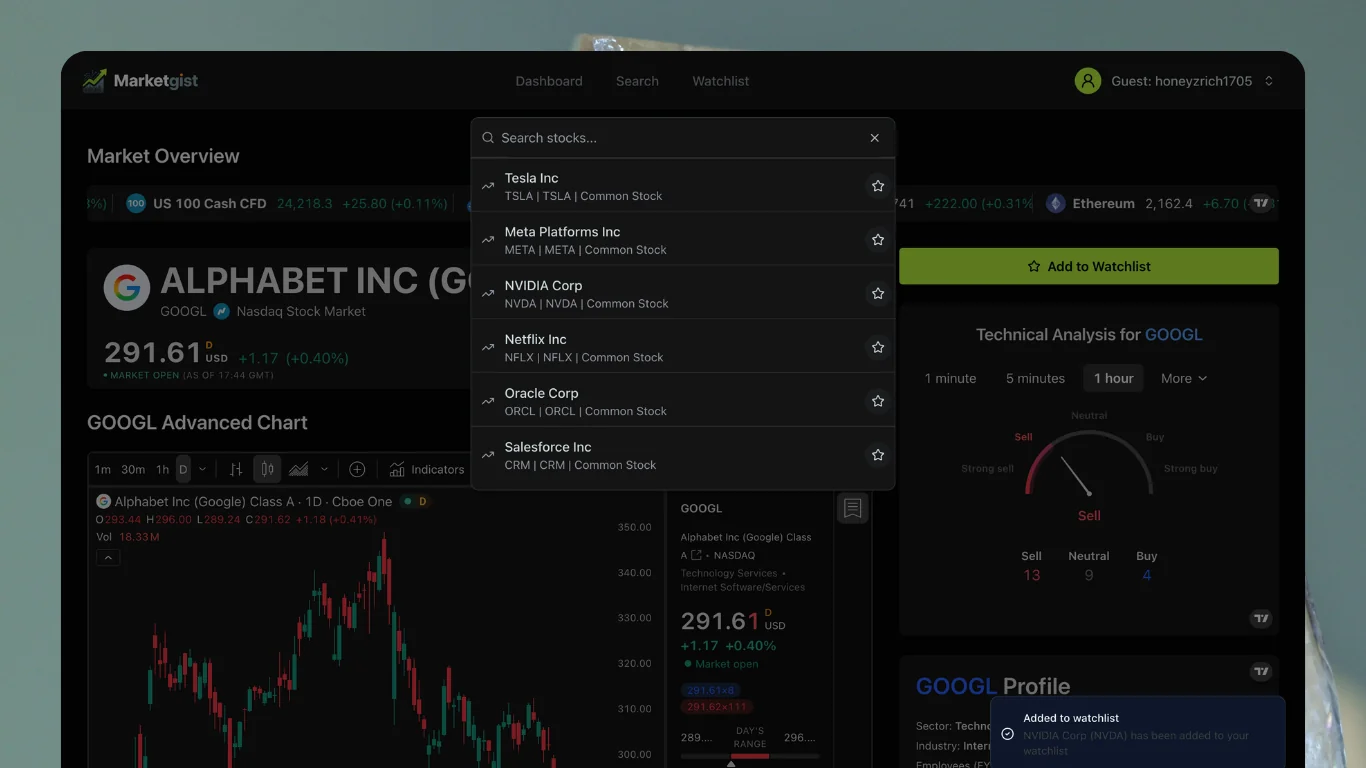Viewport: 1366px width, 768px height.
Task: Click the compare or add symbol icon
Action: click(x=357, y=469)
